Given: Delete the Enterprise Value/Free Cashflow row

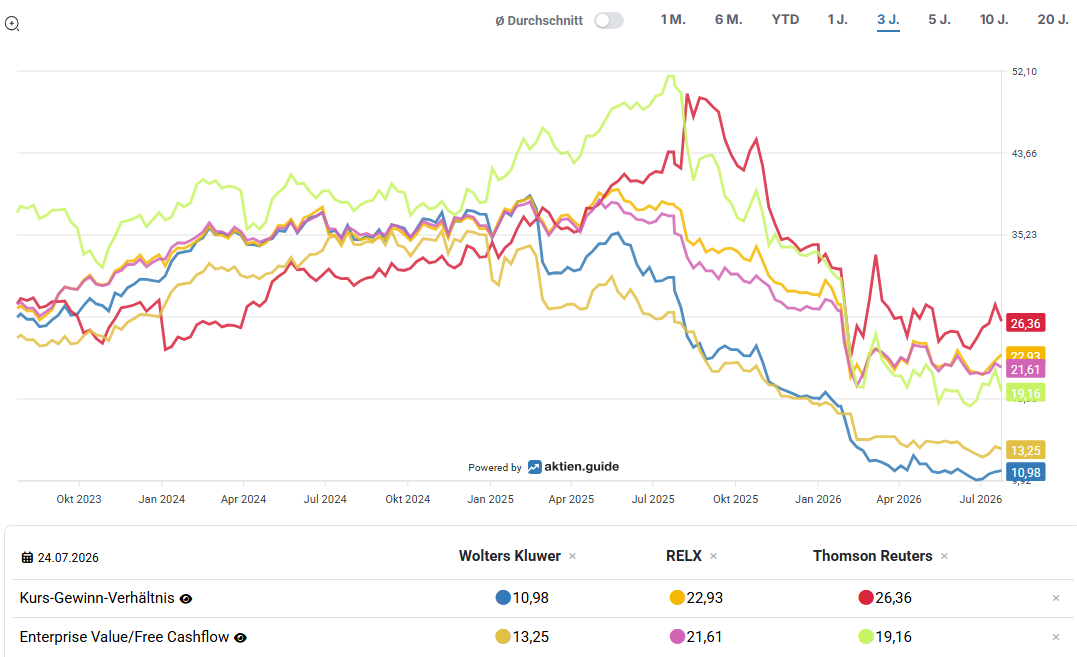Looking at the screenshot, I should 1056,637.
